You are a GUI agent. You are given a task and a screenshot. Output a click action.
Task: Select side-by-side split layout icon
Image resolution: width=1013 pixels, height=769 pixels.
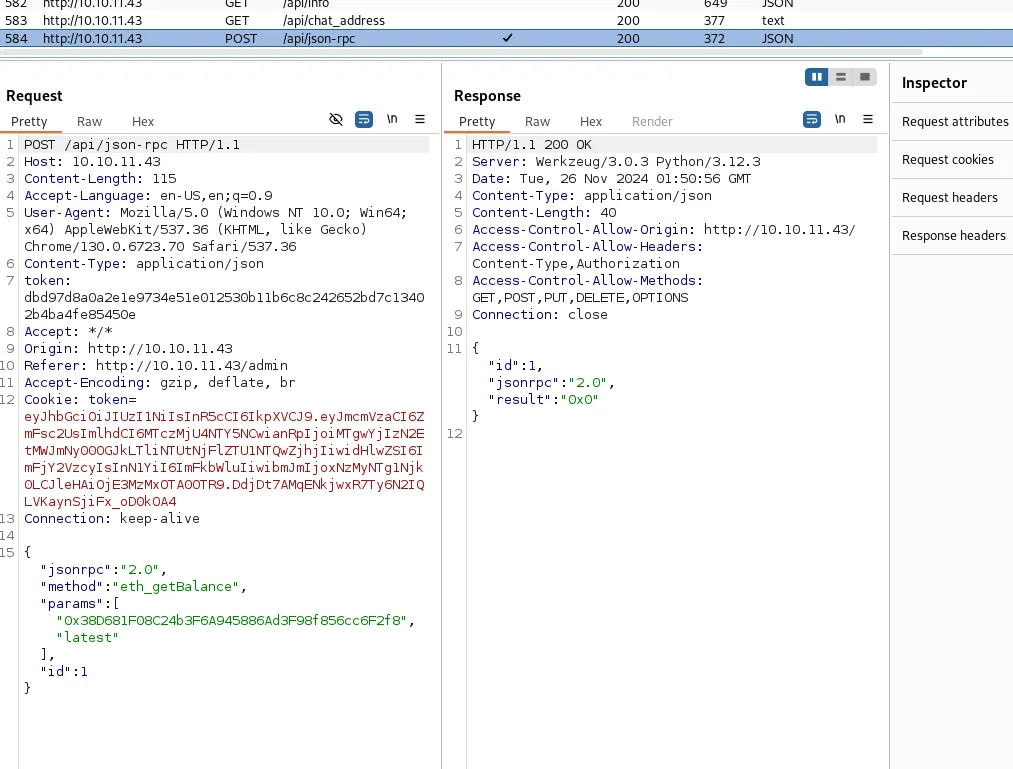tap(817, 77)
